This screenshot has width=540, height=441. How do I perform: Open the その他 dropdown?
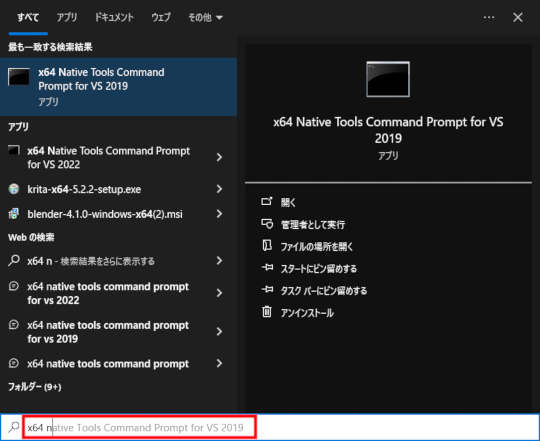click(205, 17)
